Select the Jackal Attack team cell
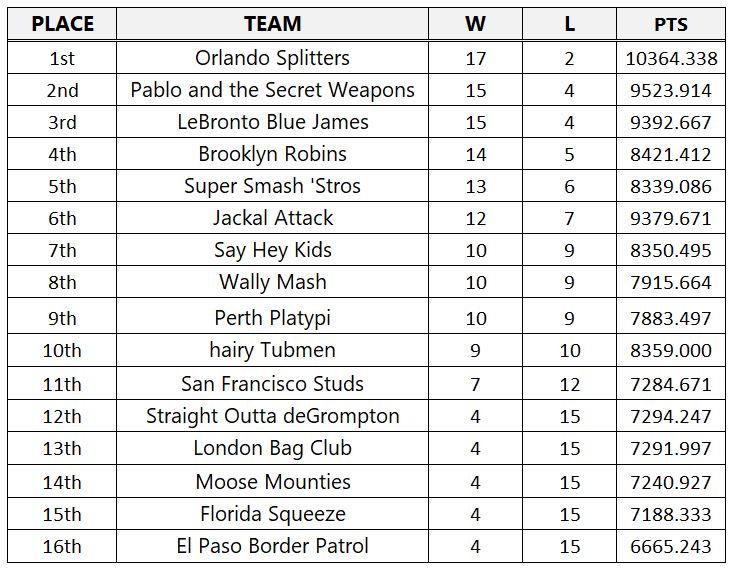Screen dimensions: 732x569 [272, 218]
